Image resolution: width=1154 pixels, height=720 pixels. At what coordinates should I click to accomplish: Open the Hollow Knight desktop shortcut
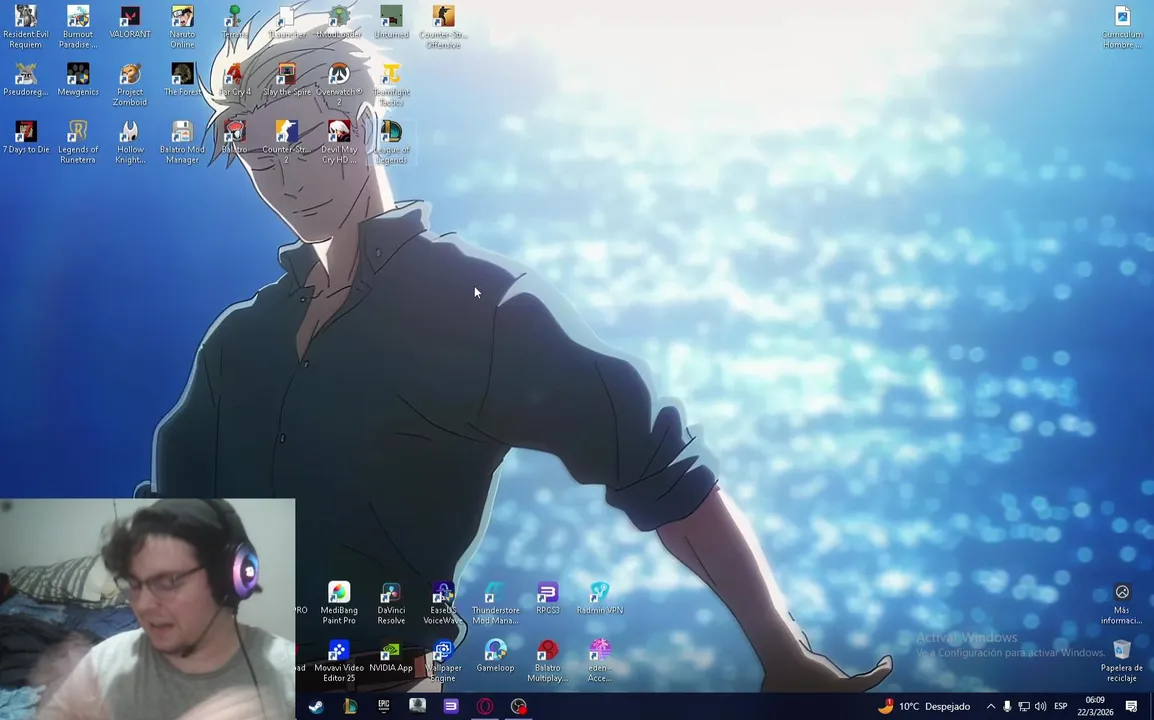point(130,142)
